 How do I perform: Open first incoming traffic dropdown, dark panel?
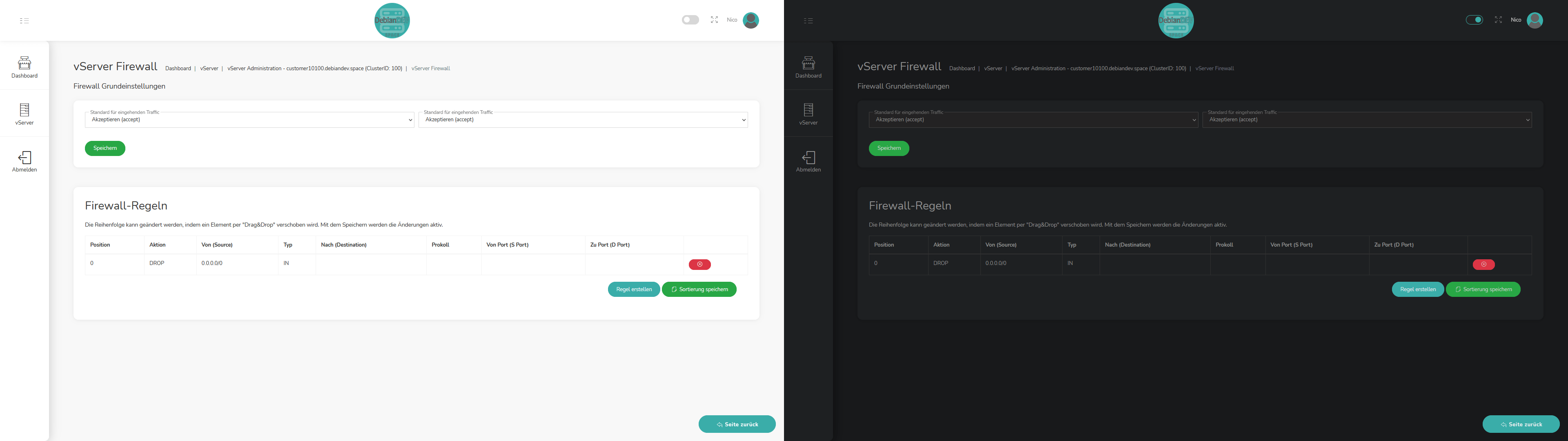click(x=1033, y=120)
